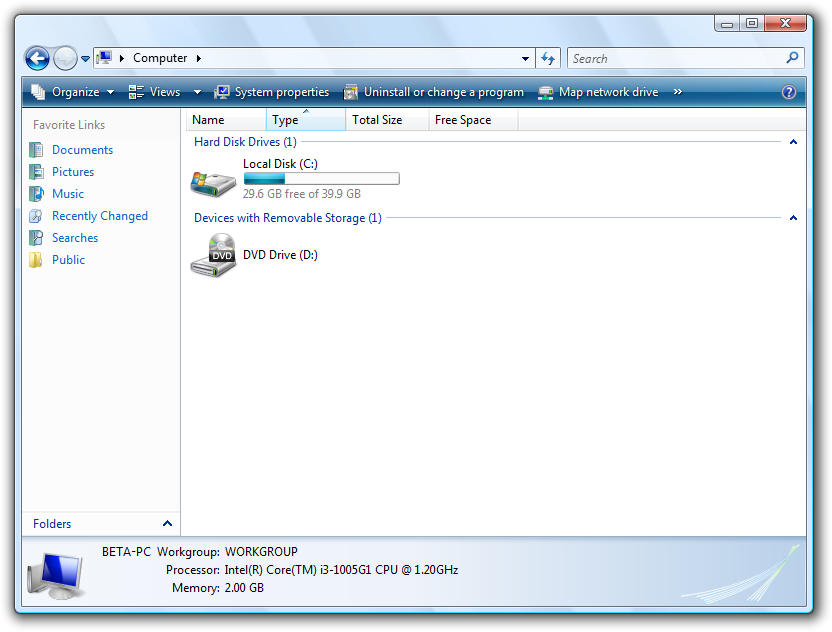Collapse Devices with Removable Storage group
The height and width of the screenshot is (632, 832).
793,218
